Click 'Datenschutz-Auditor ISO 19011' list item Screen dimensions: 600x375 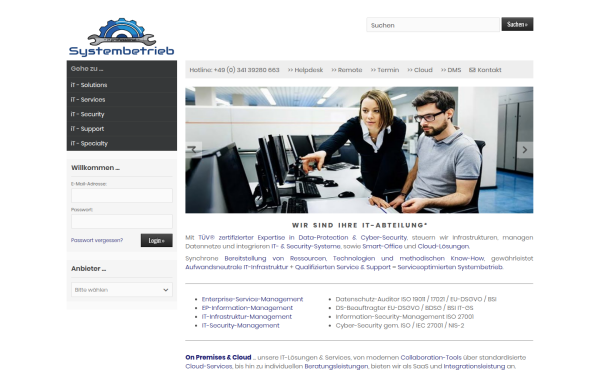[416, 299]
